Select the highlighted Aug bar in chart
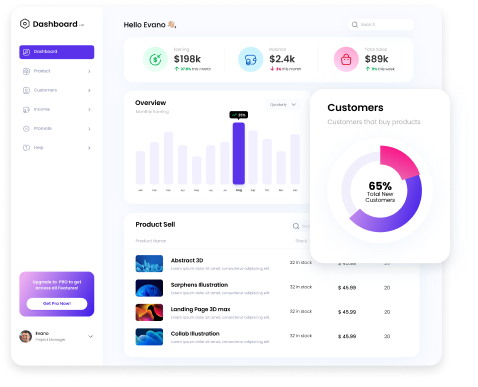Viewport: 478px width, 387px height. (x=239, y=153)
